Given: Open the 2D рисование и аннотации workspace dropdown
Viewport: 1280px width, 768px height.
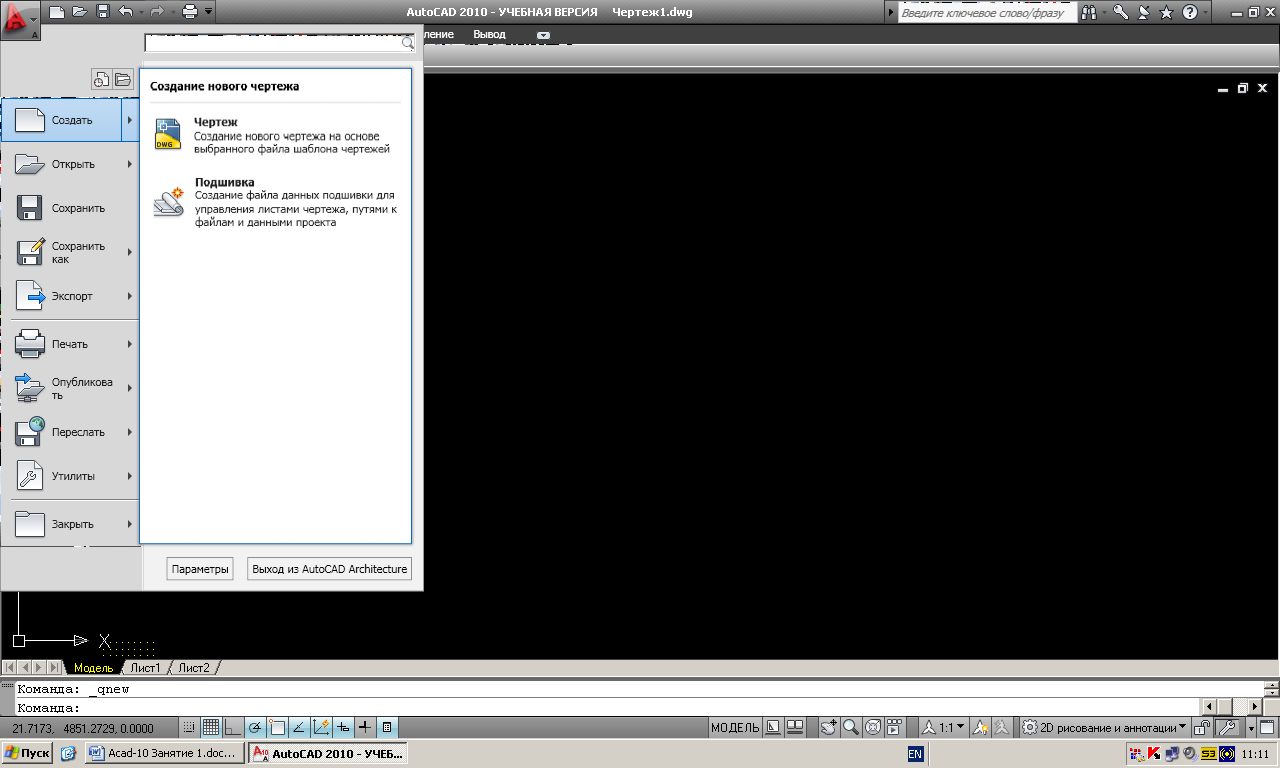Looking at the screenshot, I should pyautogui.click(x=1105, y=727).
